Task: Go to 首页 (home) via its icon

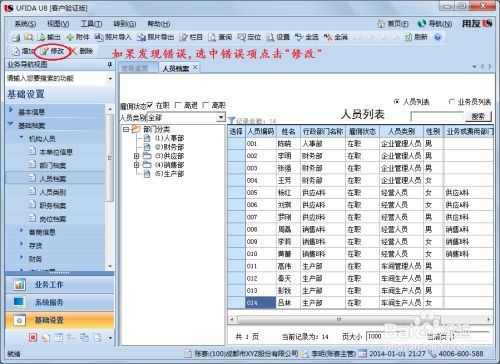Action: (x=381, y=24)
